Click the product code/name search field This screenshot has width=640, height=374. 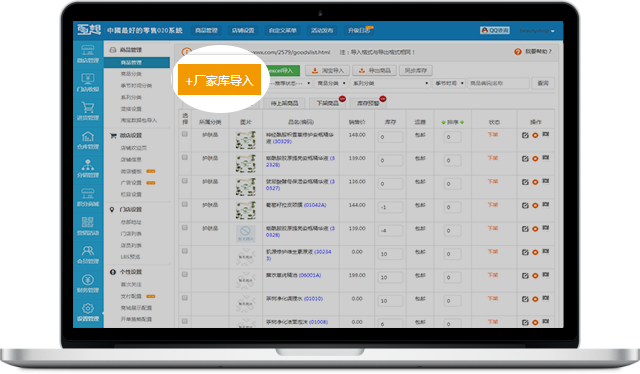tap(498, 83)
